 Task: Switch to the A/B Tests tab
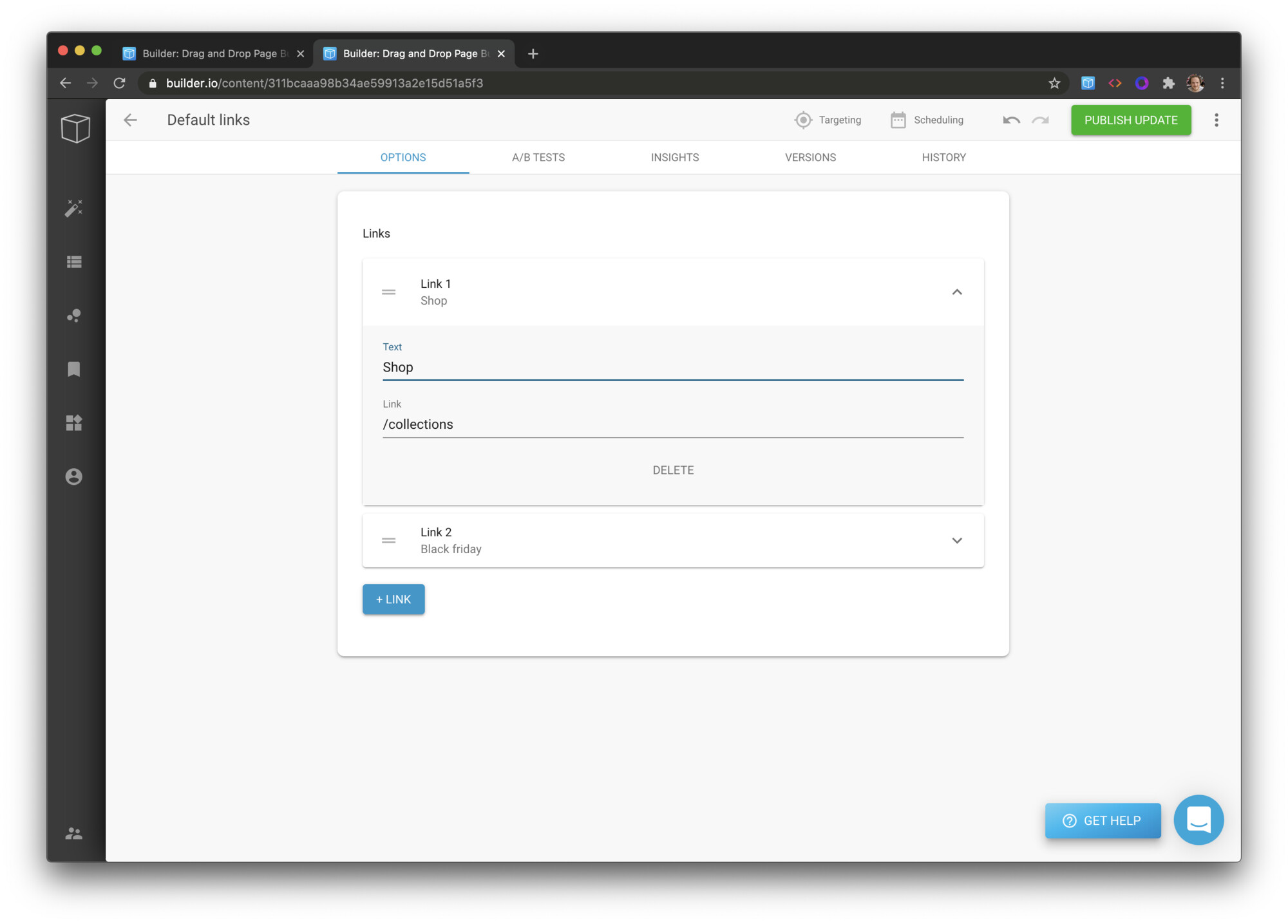tap(538, 158)
